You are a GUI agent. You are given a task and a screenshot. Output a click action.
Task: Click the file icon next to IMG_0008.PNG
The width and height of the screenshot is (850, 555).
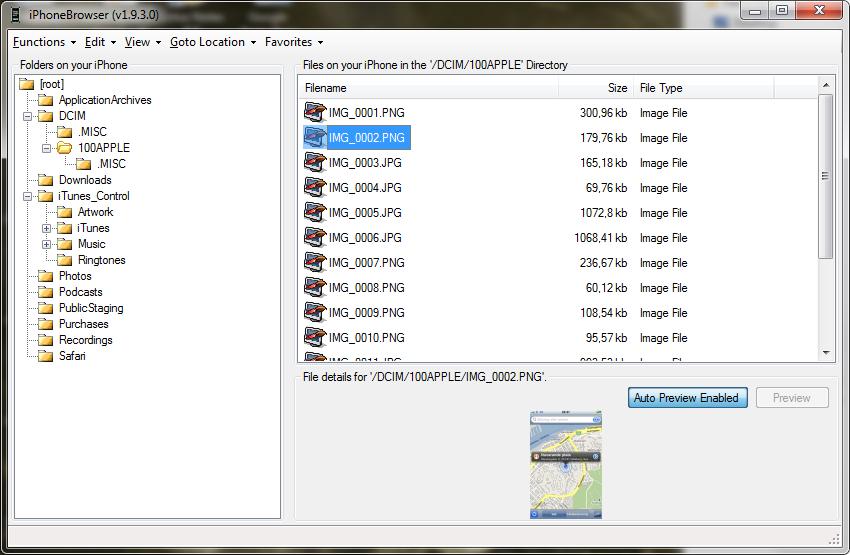[x=315, y=288]
